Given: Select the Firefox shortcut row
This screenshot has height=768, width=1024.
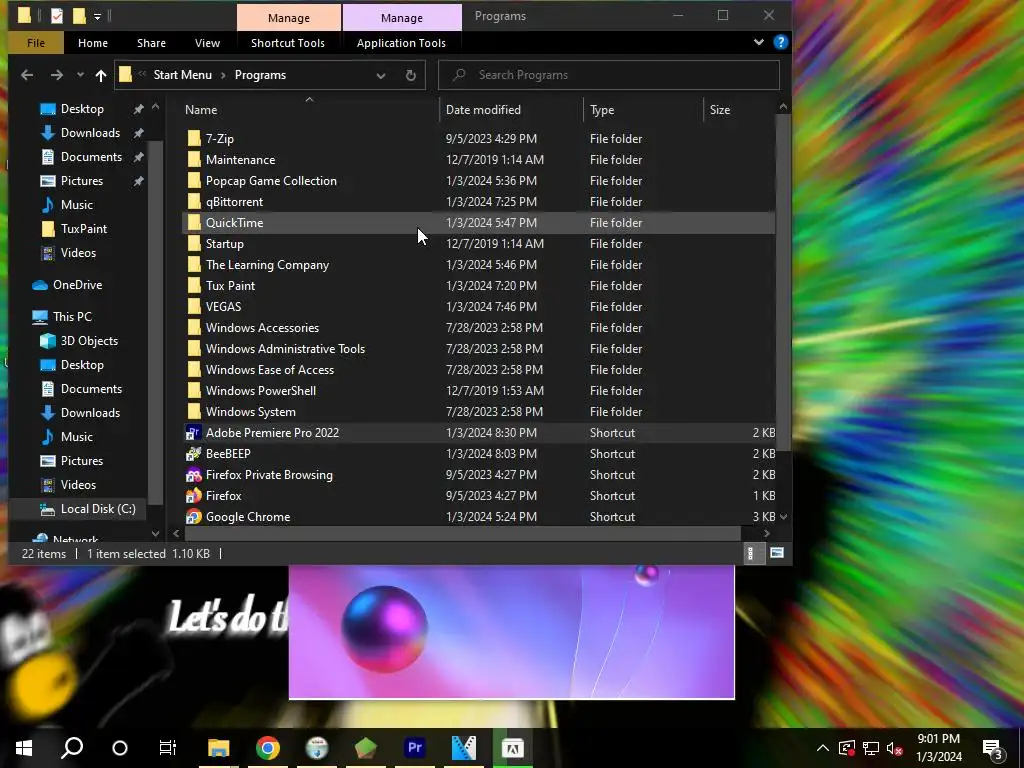Looking at the screenshot, I should pos(479,496).
